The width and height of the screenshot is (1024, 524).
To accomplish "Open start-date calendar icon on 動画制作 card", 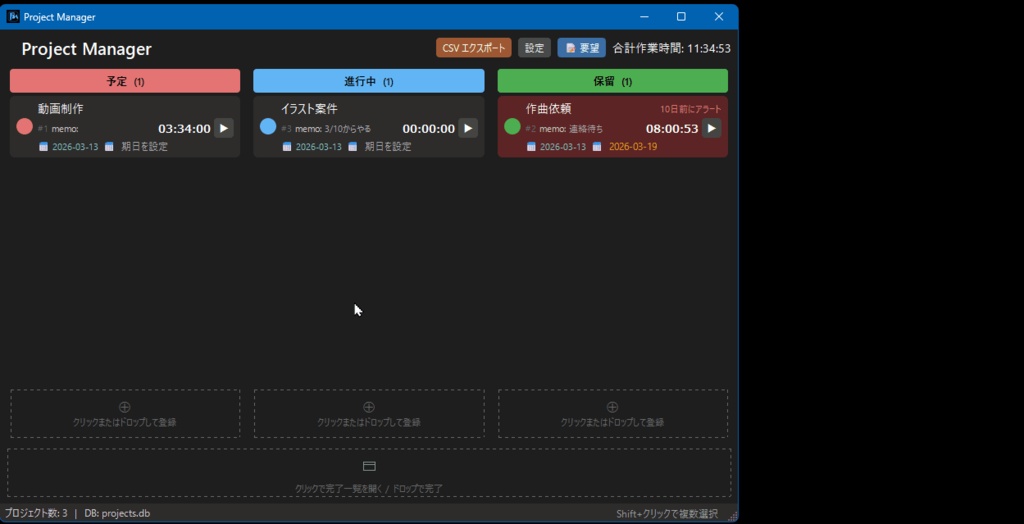I will pos(43,147).
